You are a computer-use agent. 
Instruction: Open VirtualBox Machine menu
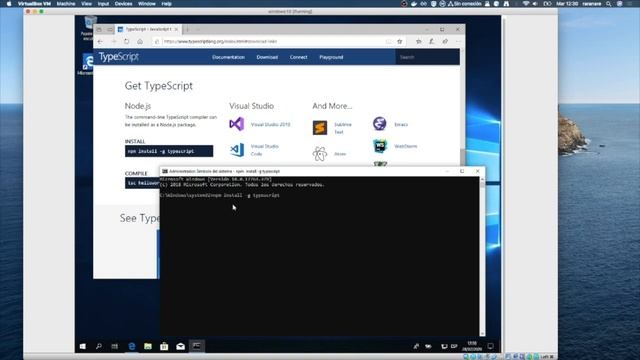[x=66, y=4]
